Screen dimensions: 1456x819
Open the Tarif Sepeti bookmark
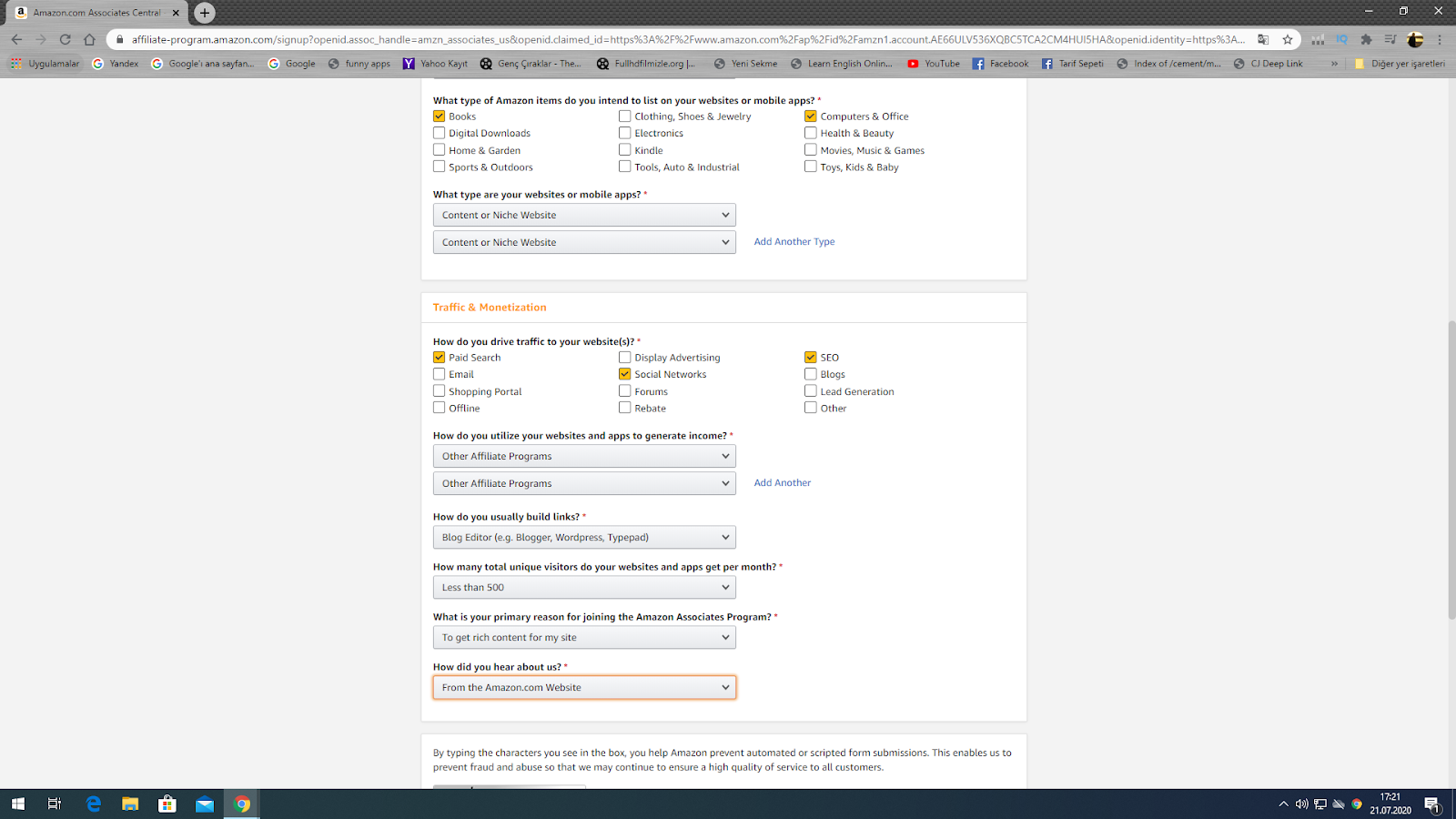(1072, 64)
